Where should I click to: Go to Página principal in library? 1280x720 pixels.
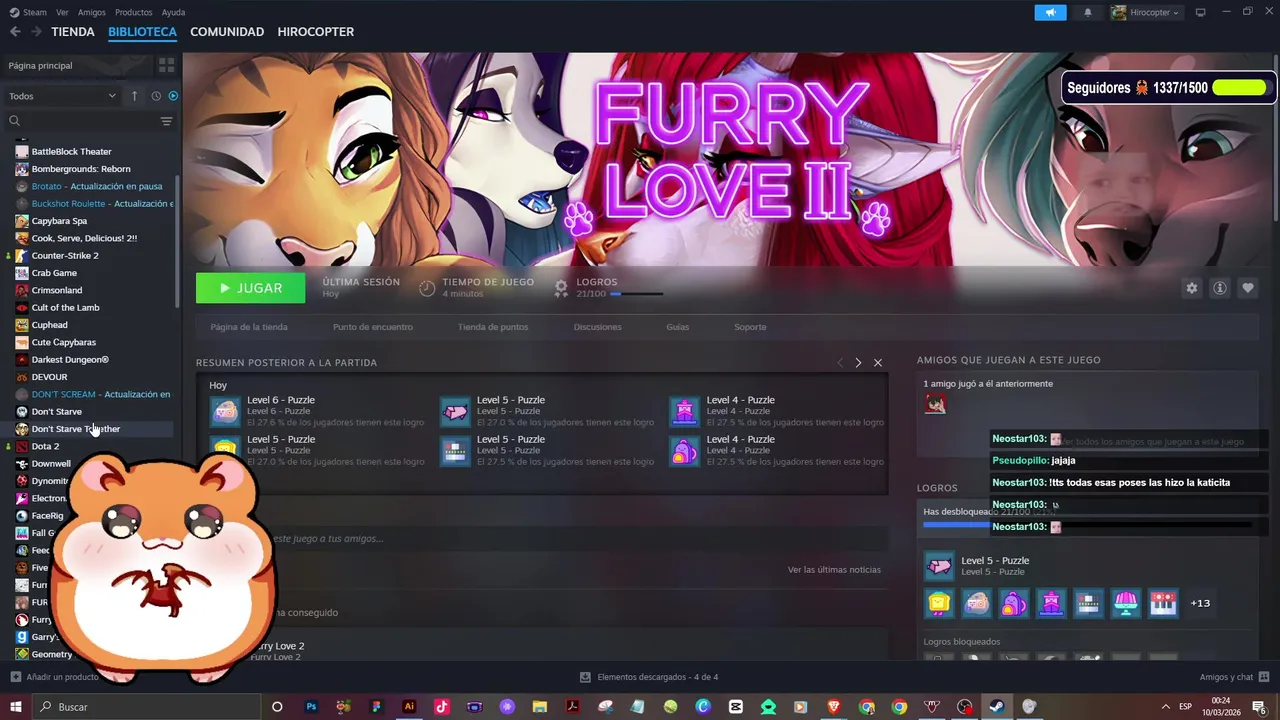coord(75,65)
